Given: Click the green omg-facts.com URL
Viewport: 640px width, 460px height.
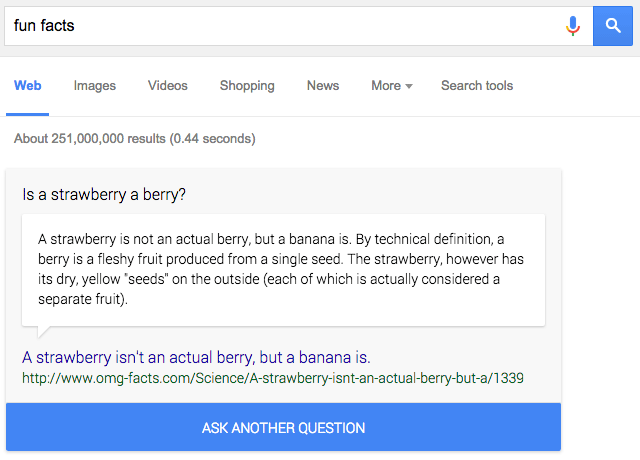Looking at the screenshot, I should [272, 378].
